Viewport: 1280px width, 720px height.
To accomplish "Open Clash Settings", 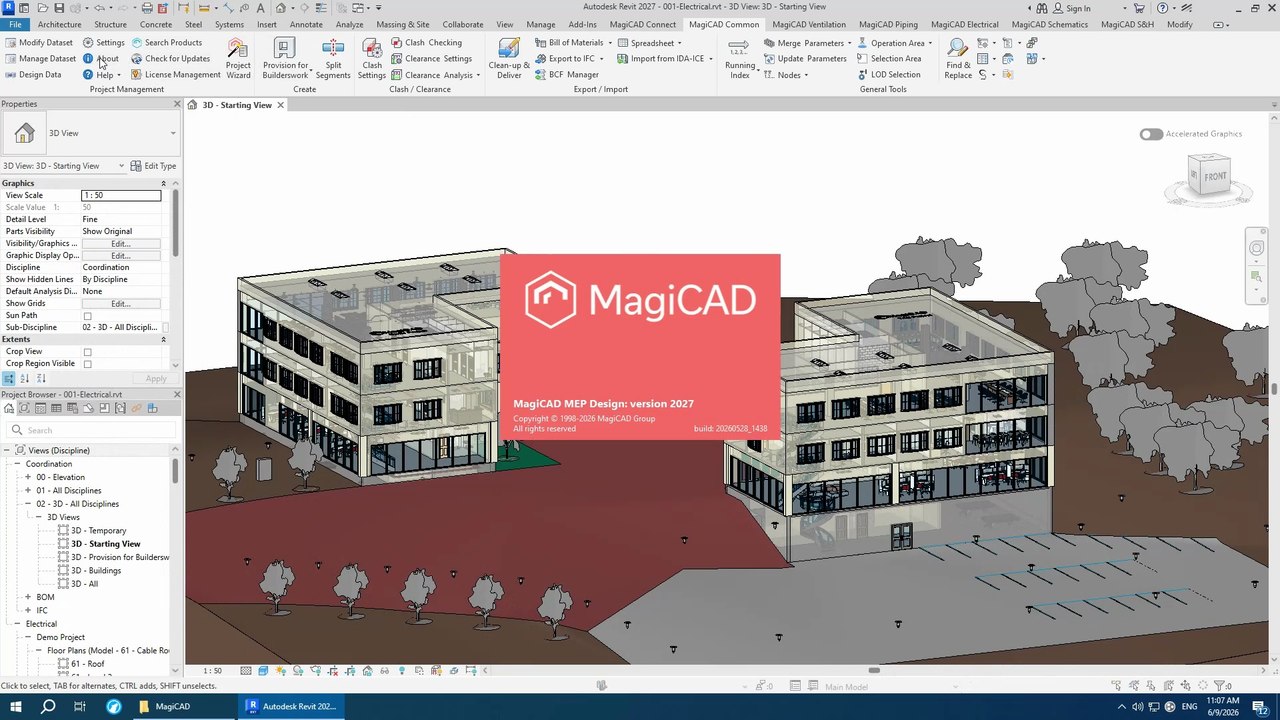I will [372, 58].
